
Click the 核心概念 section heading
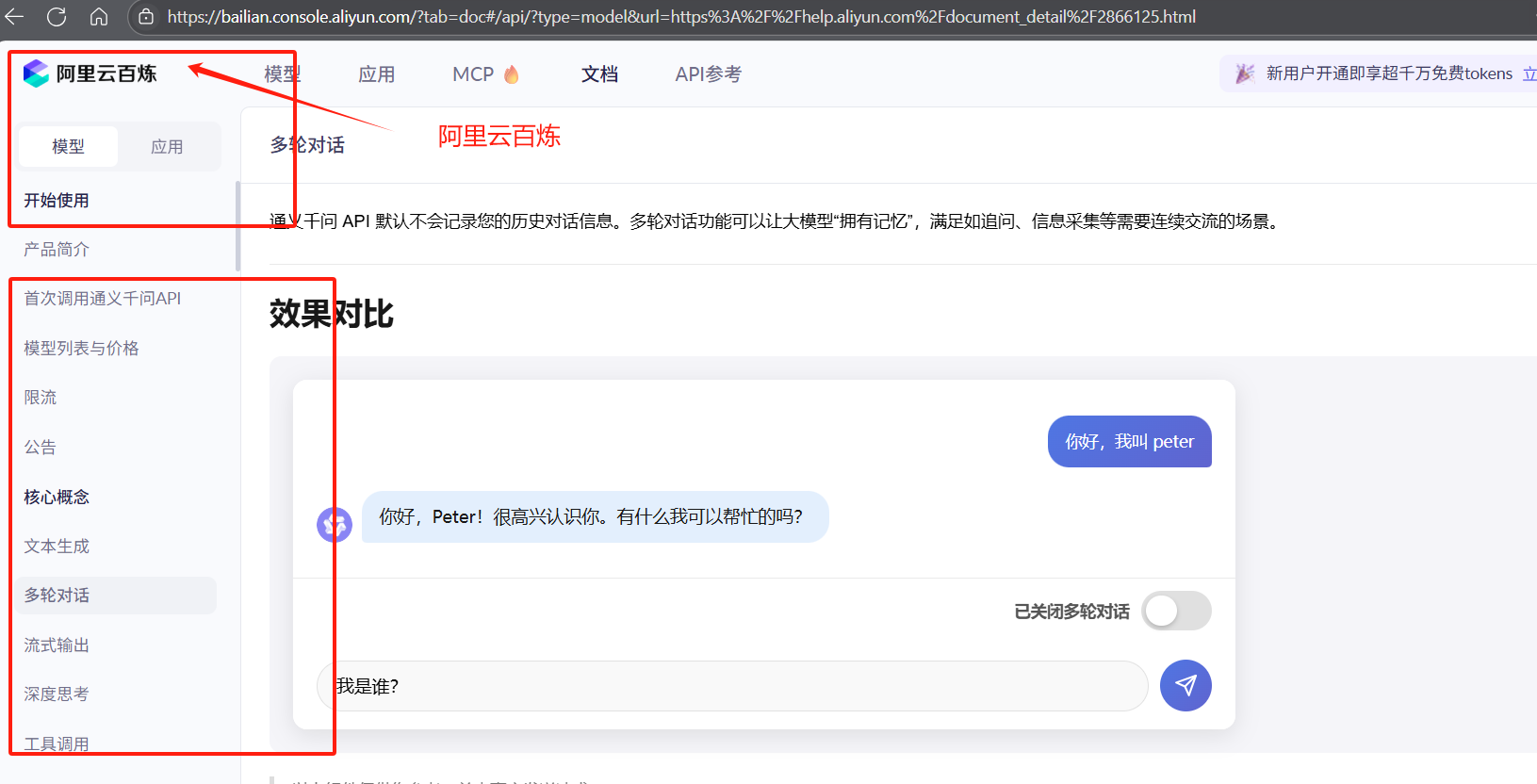click(x=57, y=497)
